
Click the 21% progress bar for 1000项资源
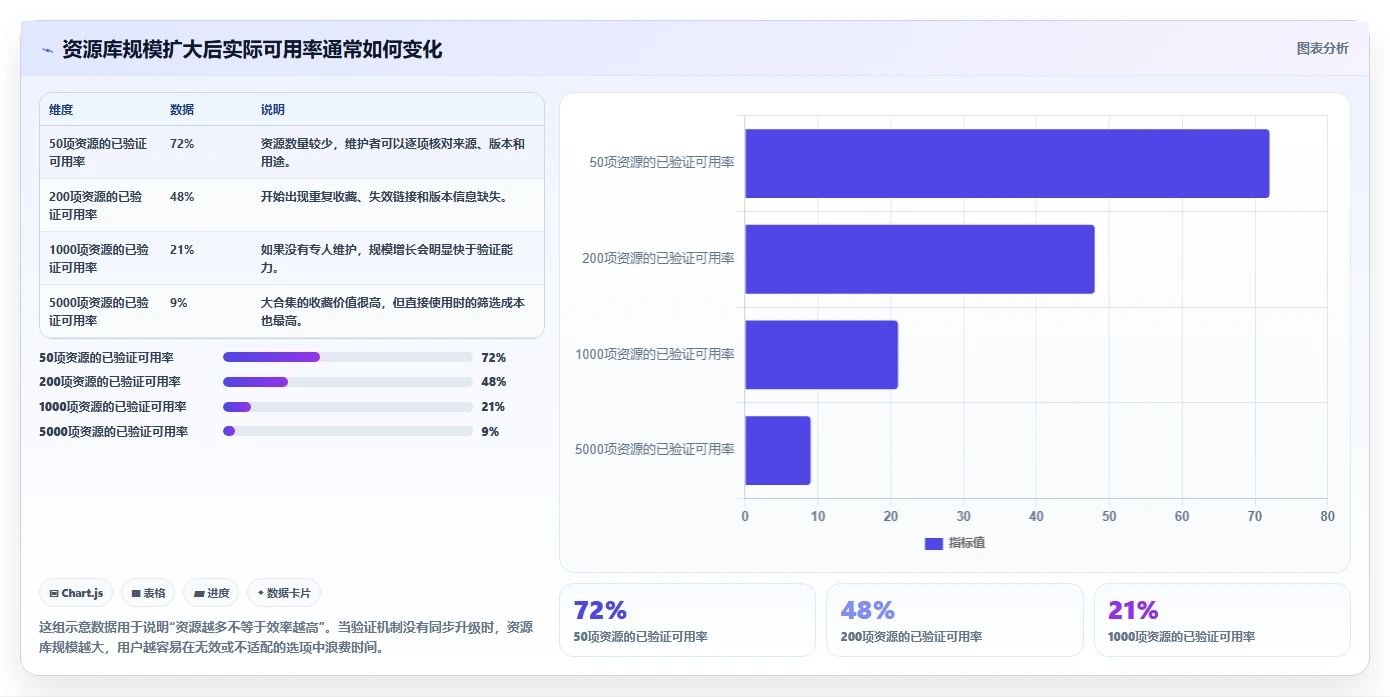pos(347,407)
